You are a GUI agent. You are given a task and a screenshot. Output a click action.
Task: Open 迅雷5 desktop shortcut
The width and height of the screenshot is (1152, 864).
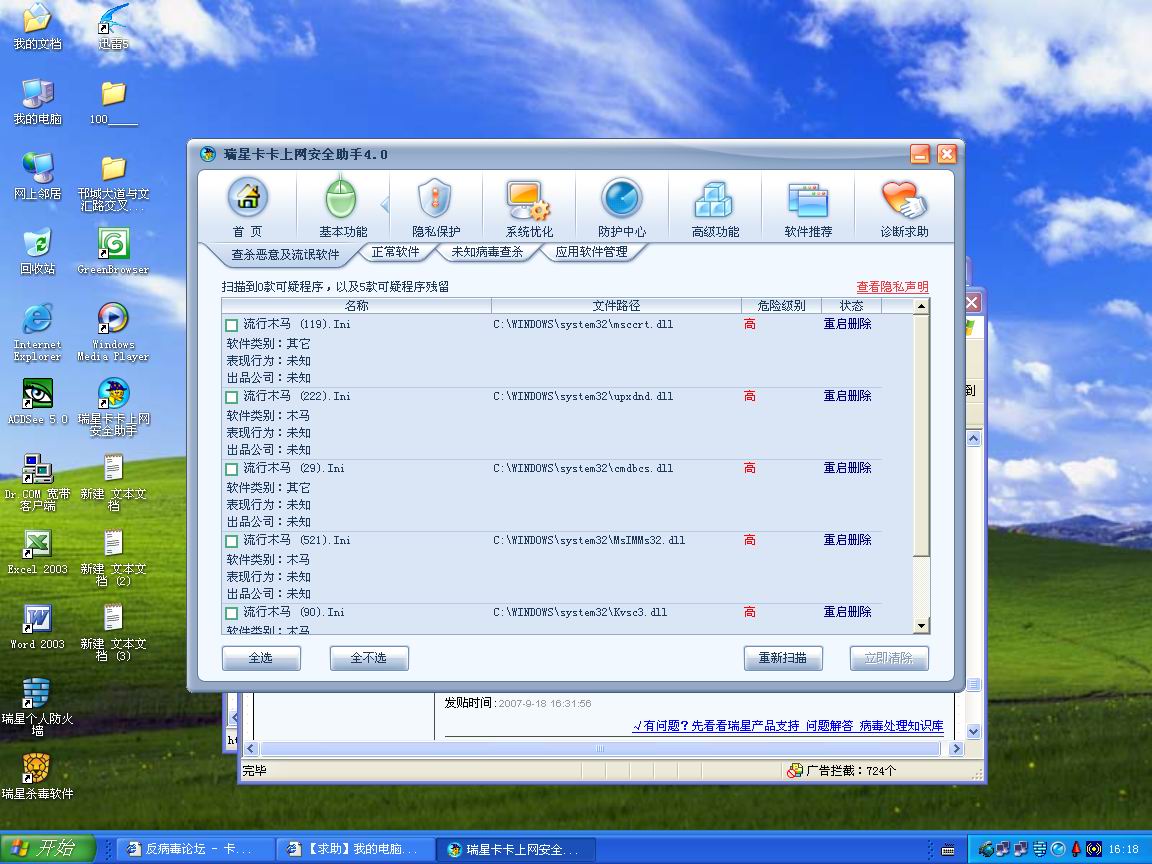click(113, 26)
